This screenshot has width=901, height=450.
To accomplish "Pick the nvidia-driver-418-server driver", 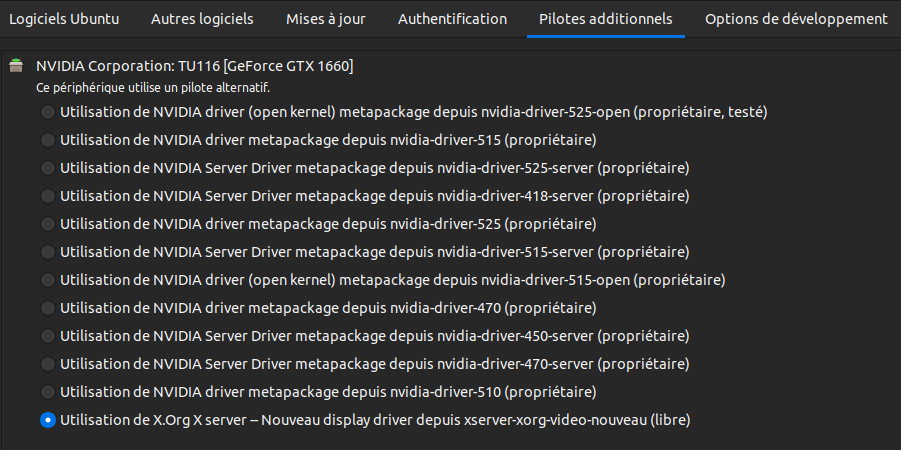I will 48,197.
